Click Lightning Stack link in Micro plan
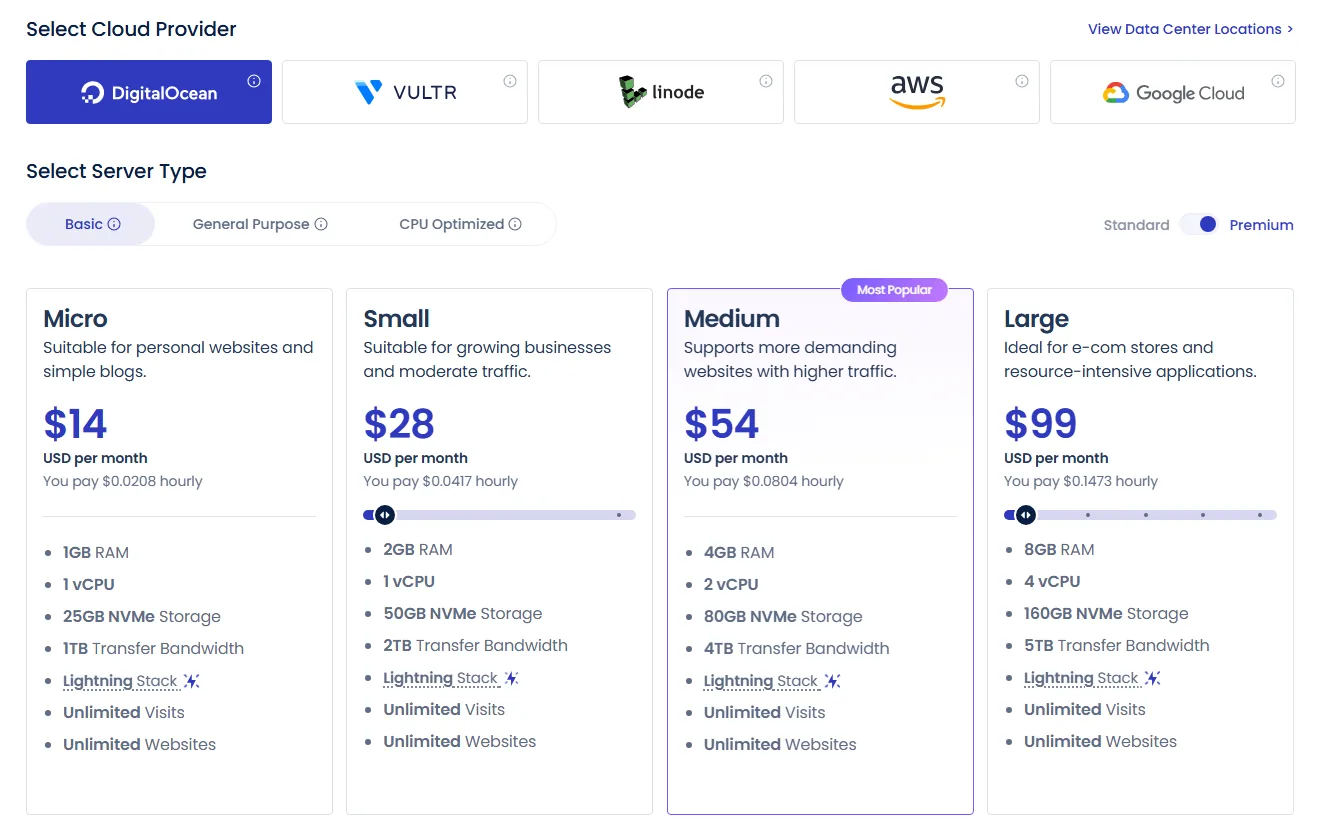The width and height of the screenshot is (1320, 830). (x=120, y=681)
